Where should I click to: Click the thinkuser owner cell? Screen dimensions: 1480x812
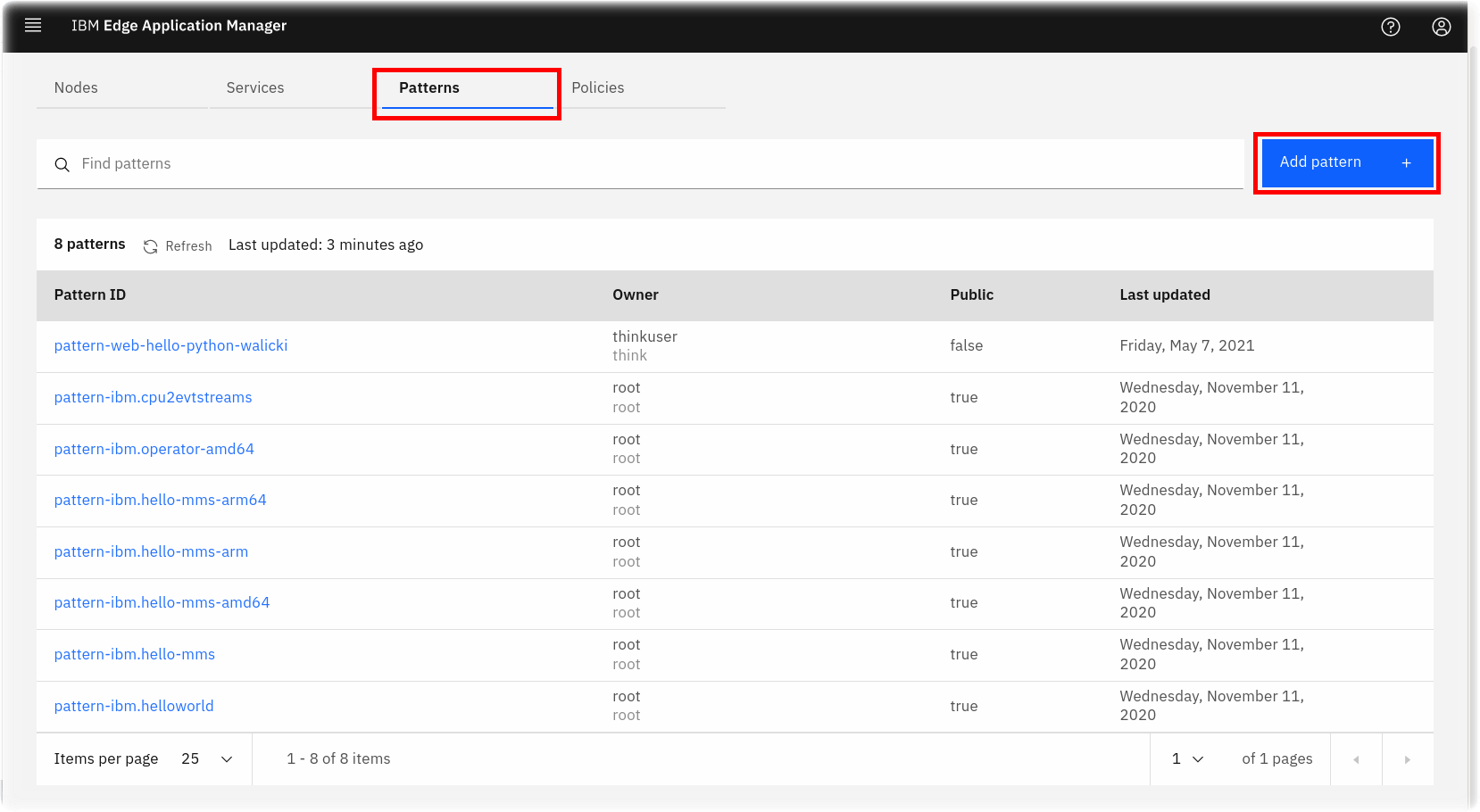644,336
